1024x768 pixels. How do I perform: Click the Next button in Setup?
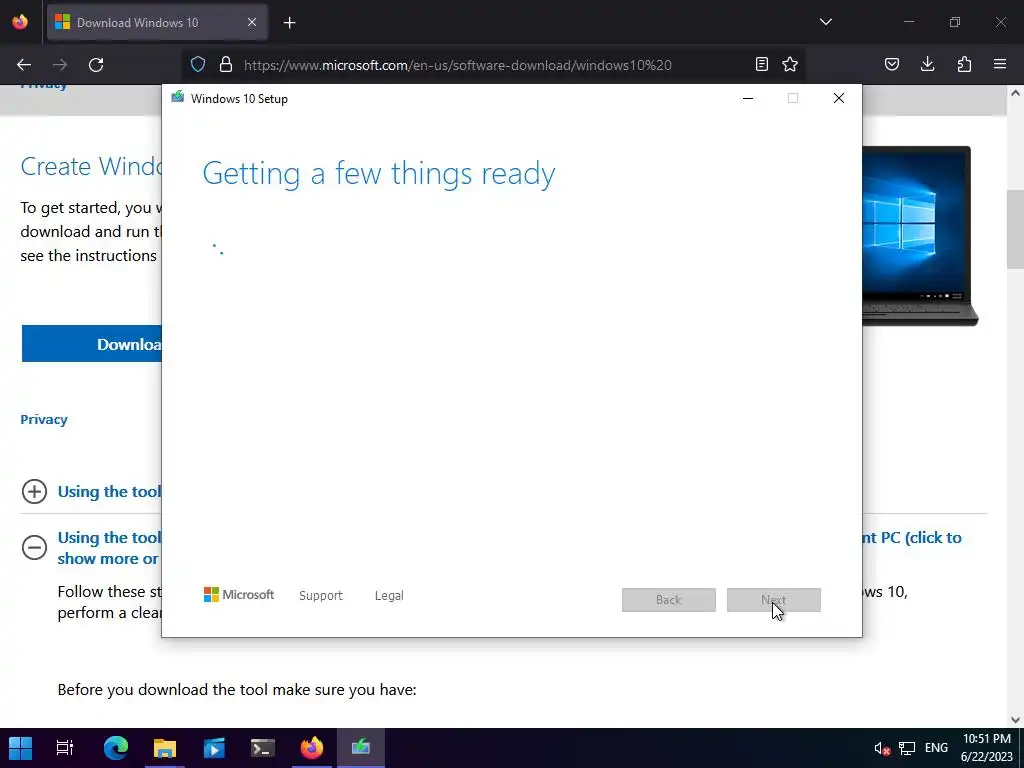click(774, 600)
